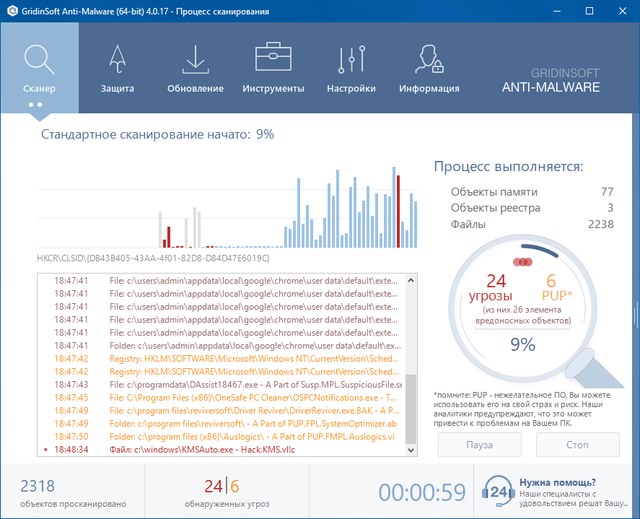
Task: Click the circular 9% progress indicator
Action: click(522, 344)
